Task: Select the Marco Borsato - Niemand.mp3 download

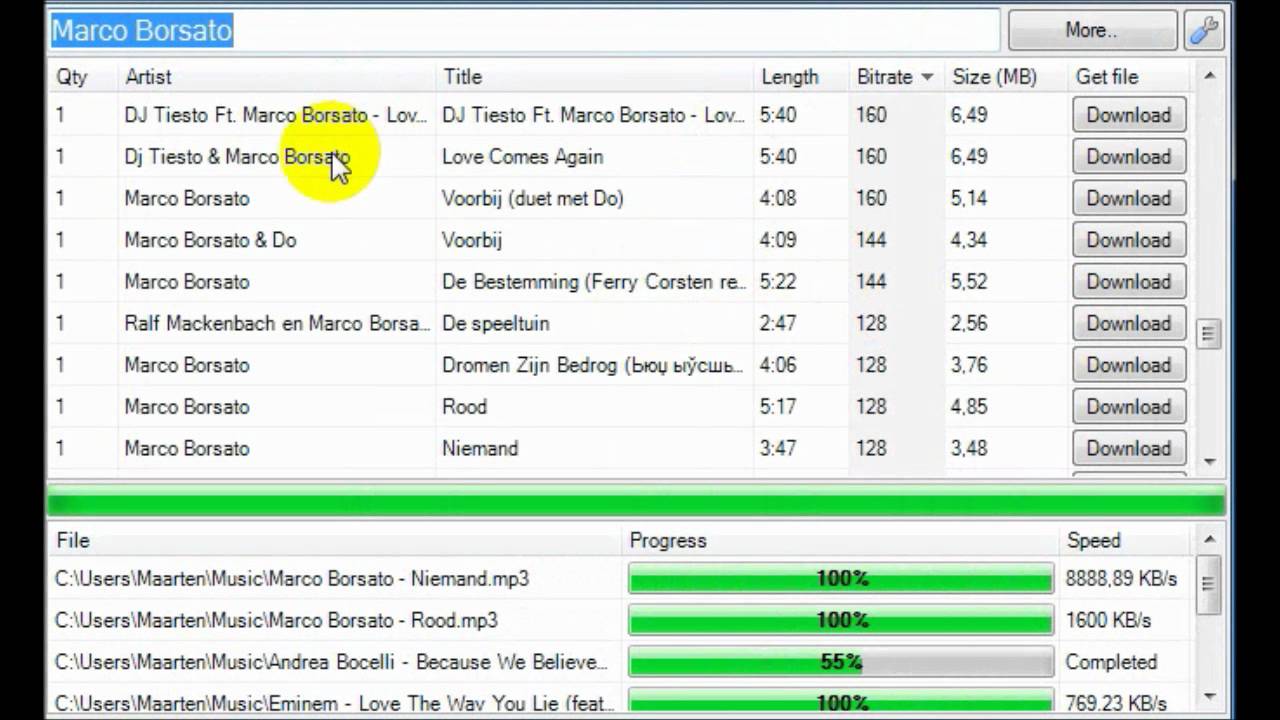Action: [x=292, y=579]
